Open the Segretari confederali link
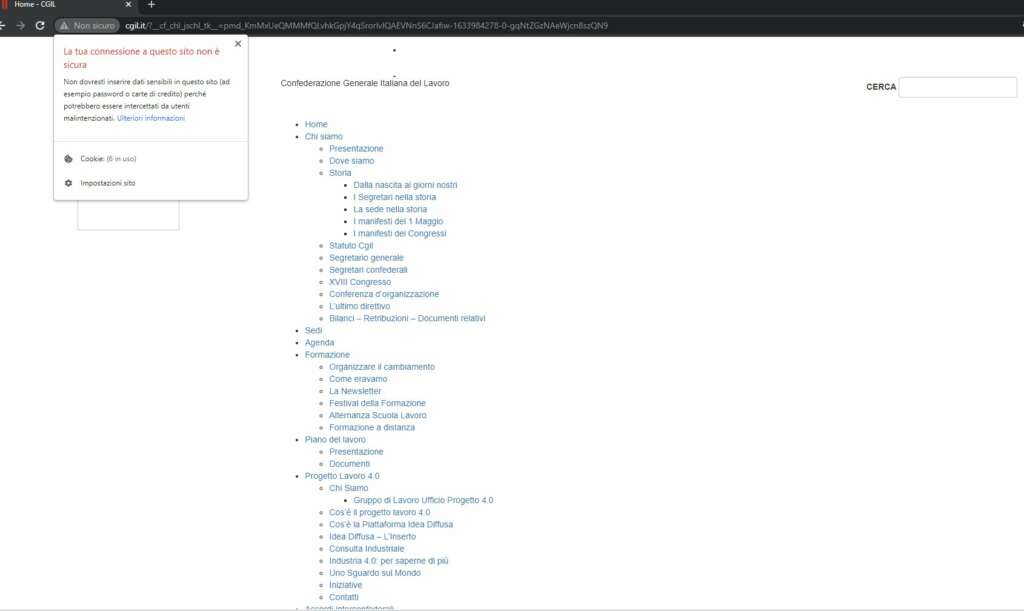1024x611 pixels. 368,270
